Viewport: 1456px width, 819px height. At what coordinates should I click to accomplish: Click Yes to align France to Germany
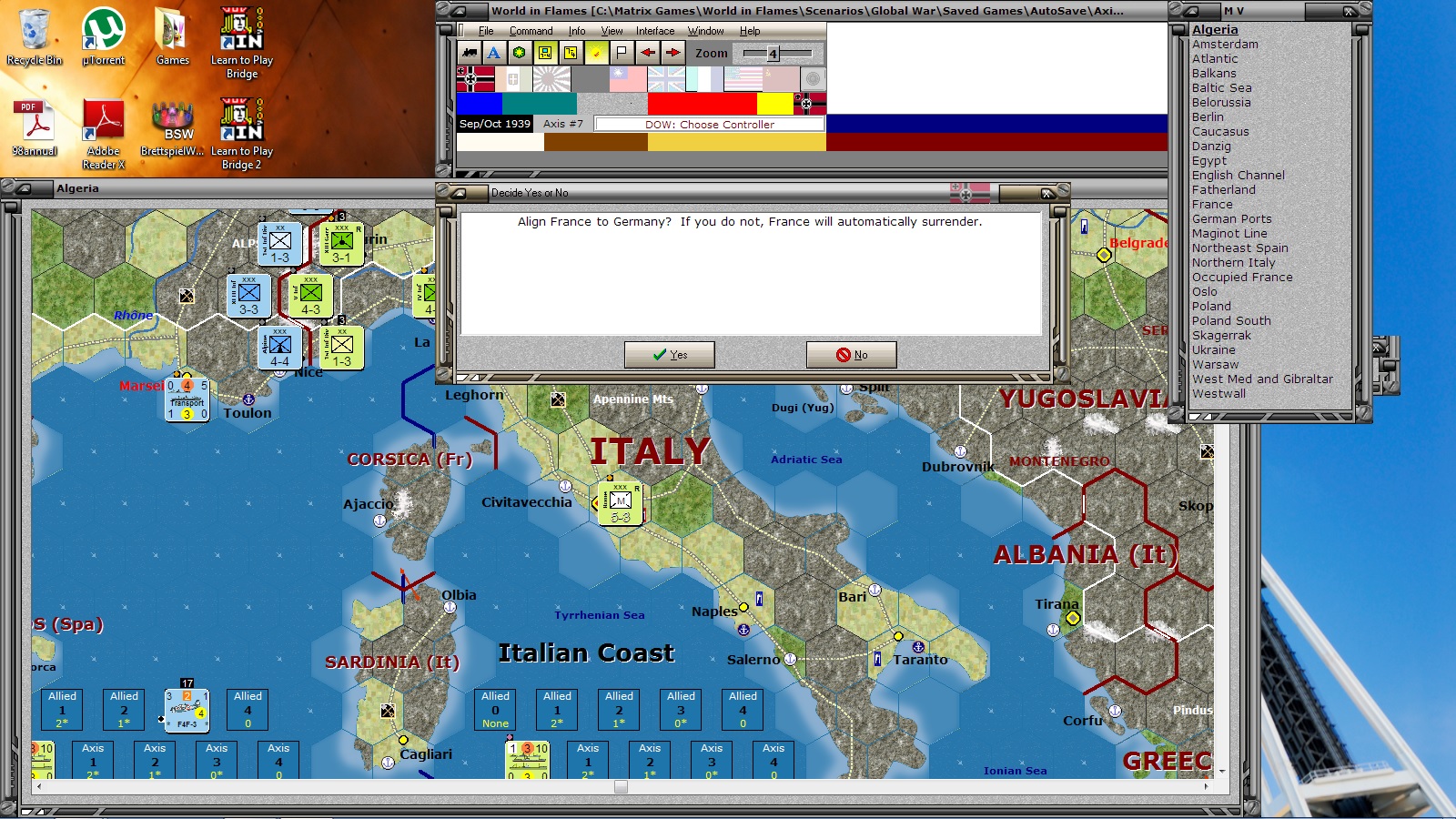click(x=670, y=355)
